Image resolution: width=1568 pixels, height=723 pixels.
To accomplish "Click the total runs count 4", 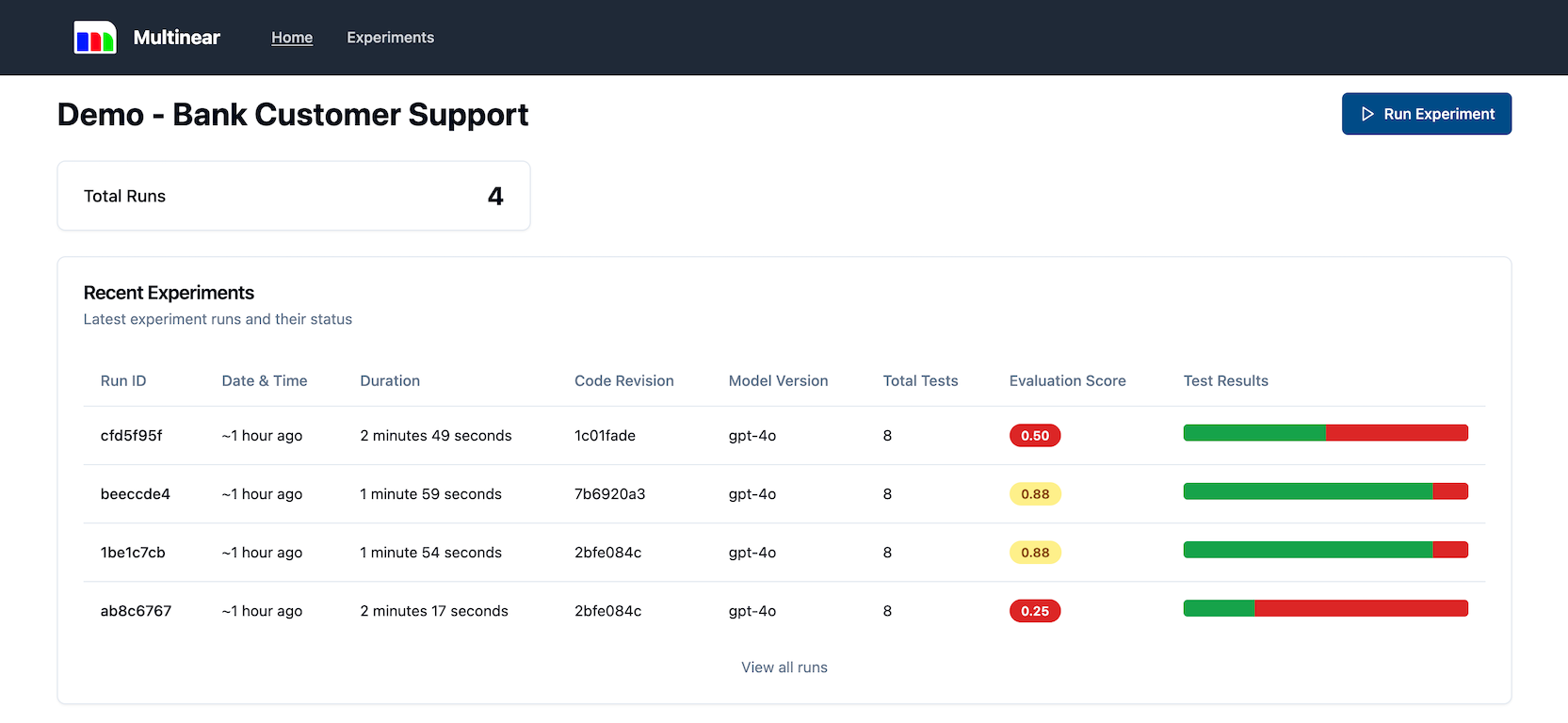I will (495, 196).
